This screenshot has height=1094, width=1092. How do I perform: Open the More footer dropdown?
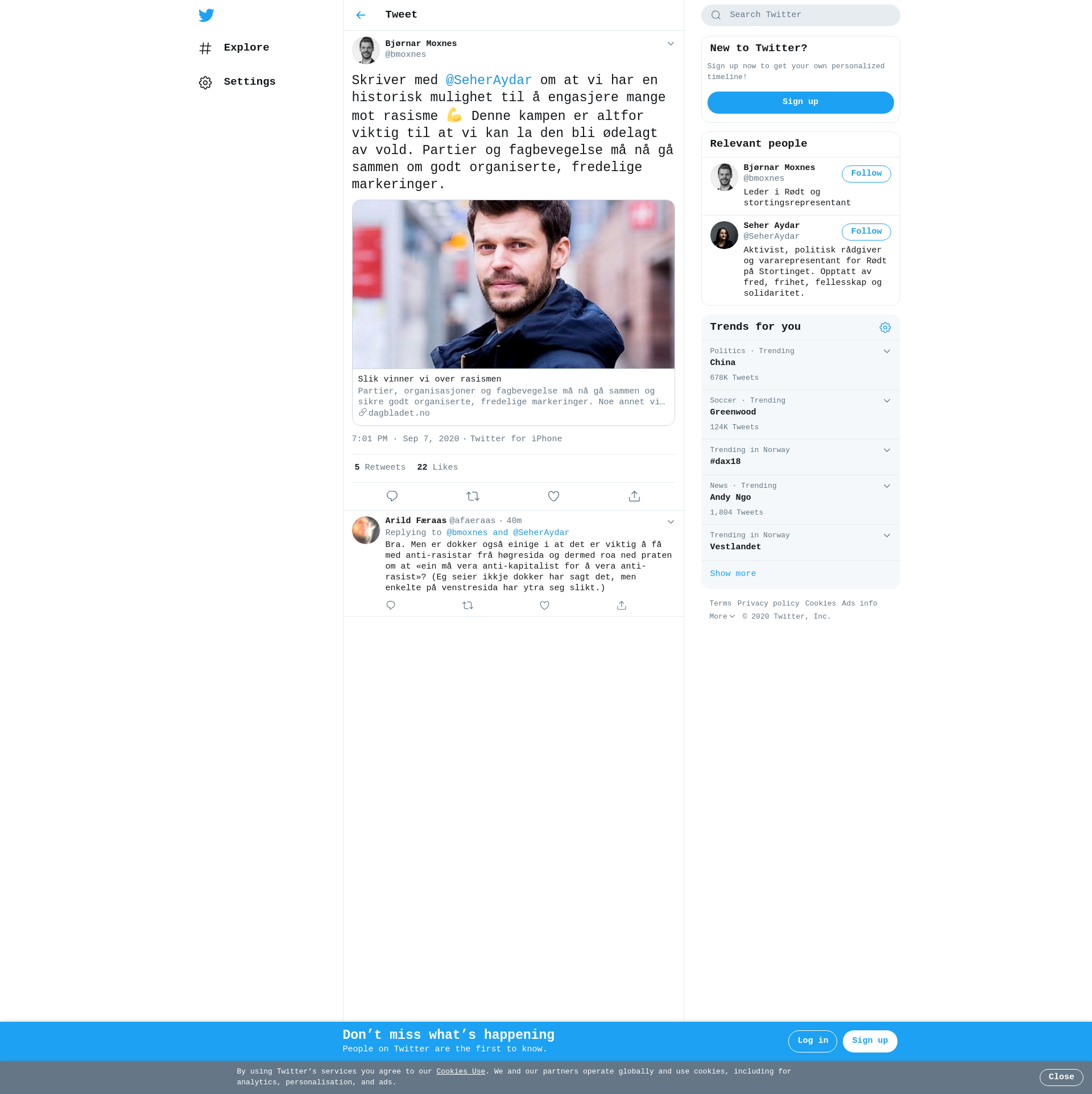(722, 617)
